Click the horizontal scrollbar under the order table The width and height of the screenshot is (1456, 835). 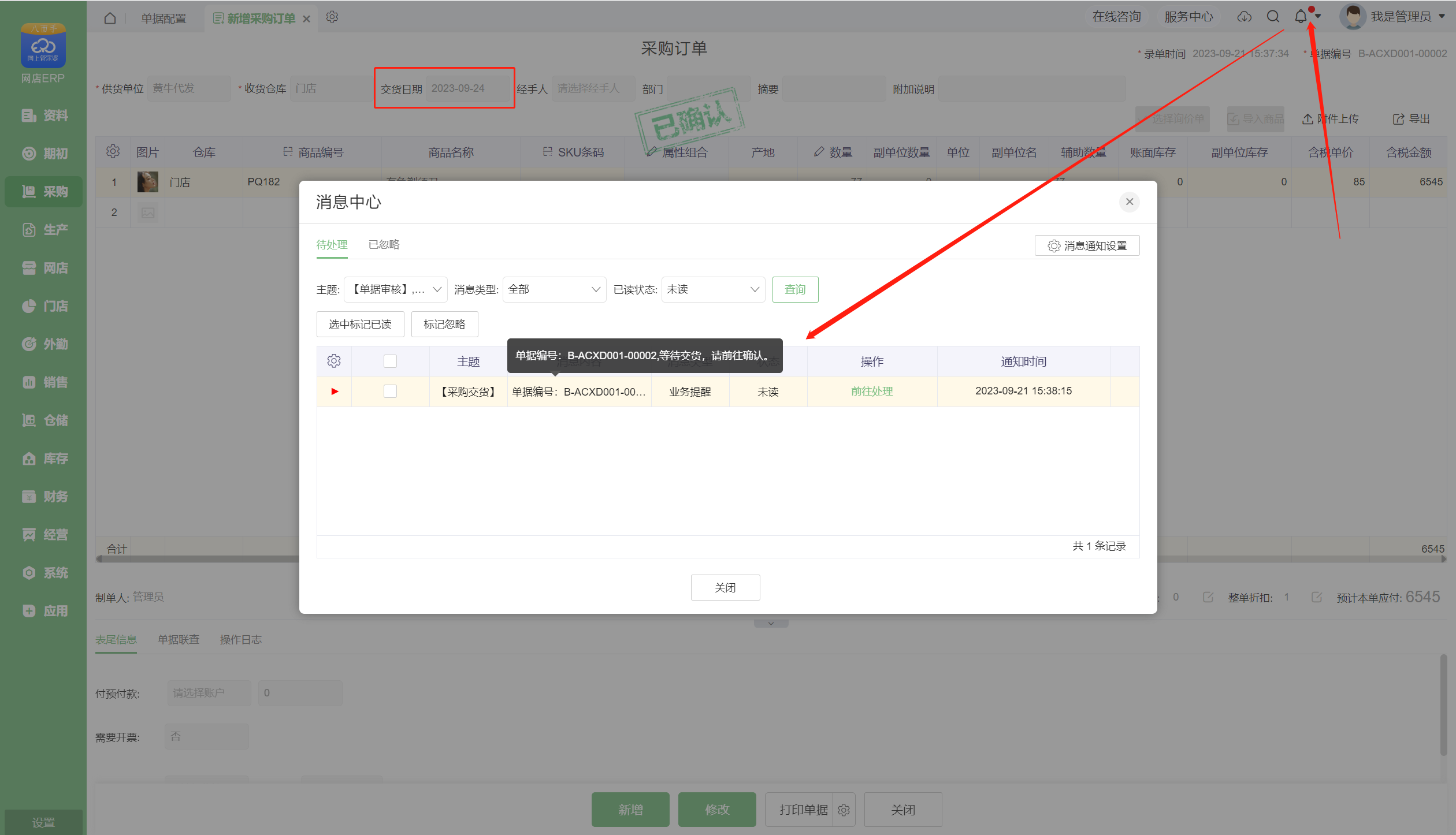point(771,559)
